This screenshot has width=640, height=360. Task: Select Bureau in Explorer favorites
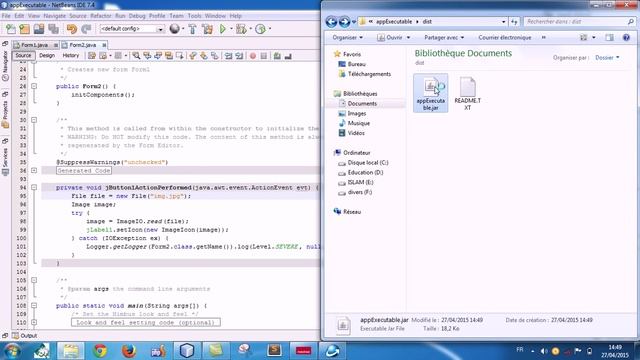click(357, 64)
